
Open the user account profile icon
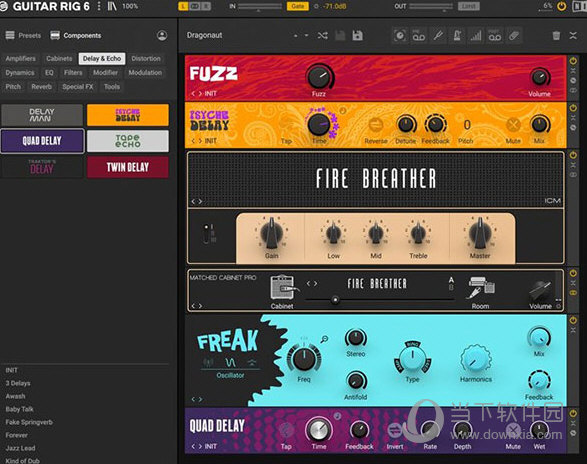(x=162, y=36)
